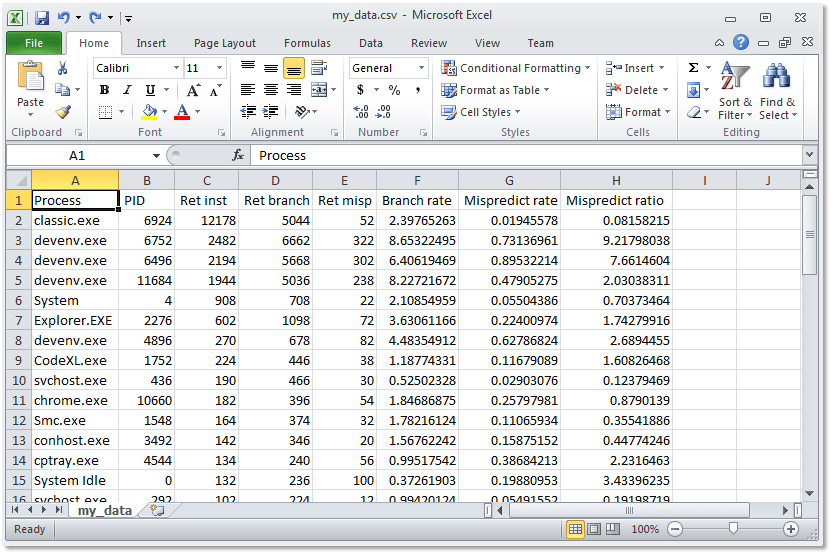Click Insert cells button

(636, 68)
